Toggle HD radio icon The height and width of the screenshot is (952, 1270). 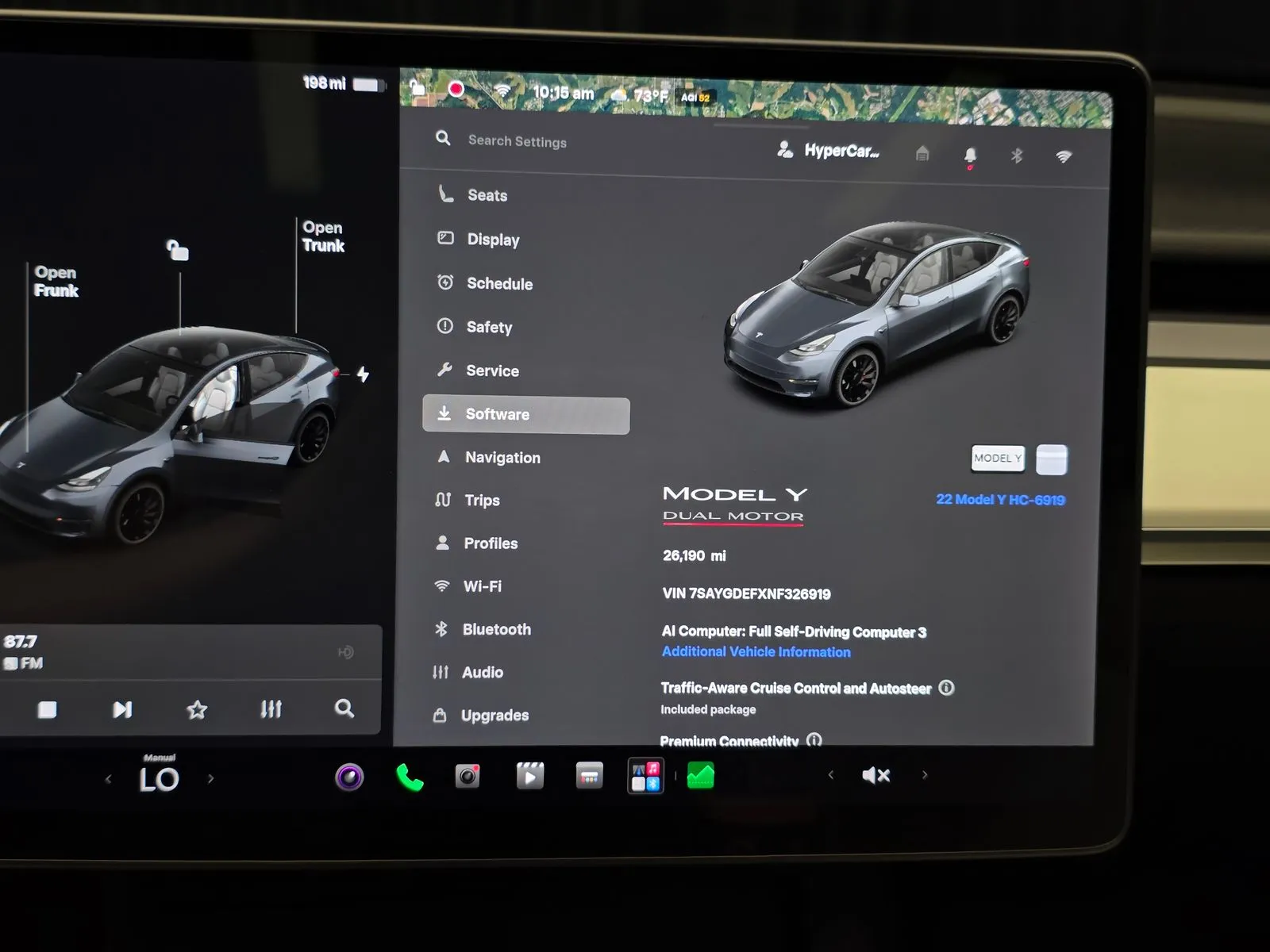(x=345, y=652)
